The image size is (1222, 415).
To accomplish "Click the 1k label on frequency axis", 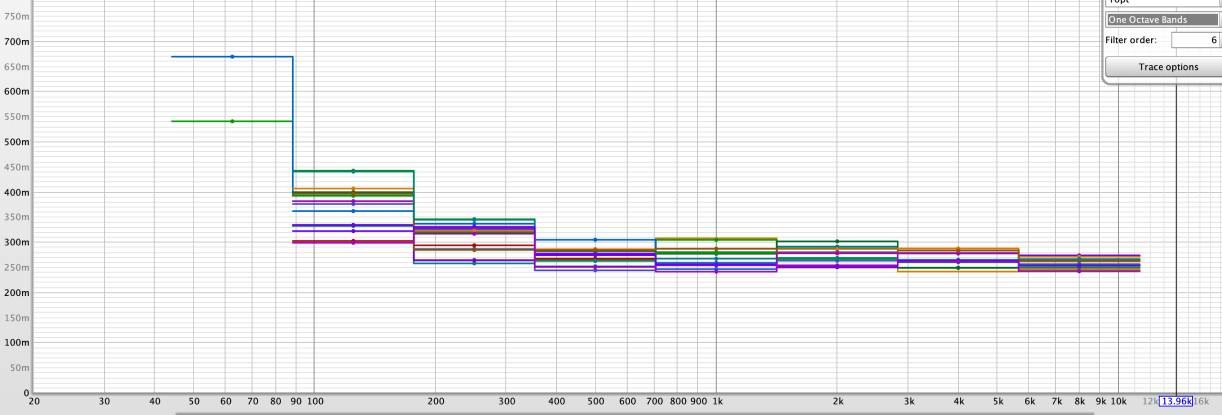I will tap(717, 400).
